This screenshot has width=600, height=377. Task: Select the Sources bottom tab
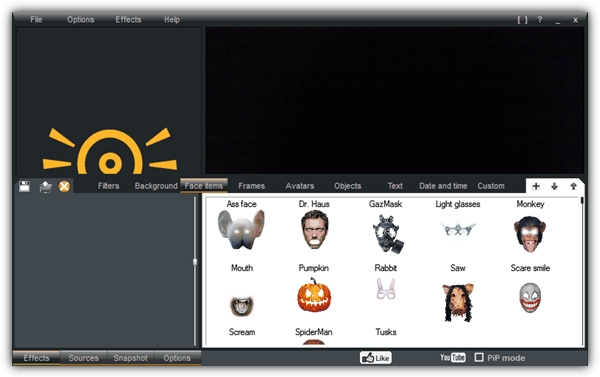(83, 358)
